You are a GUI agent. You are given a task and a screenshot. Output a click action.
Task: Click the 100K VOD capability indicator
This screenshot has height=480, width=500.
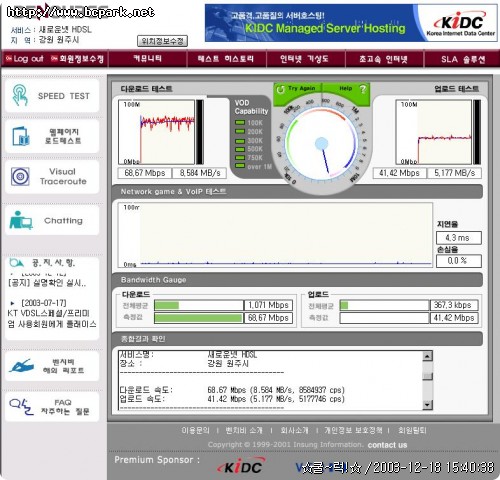point(240,123)
